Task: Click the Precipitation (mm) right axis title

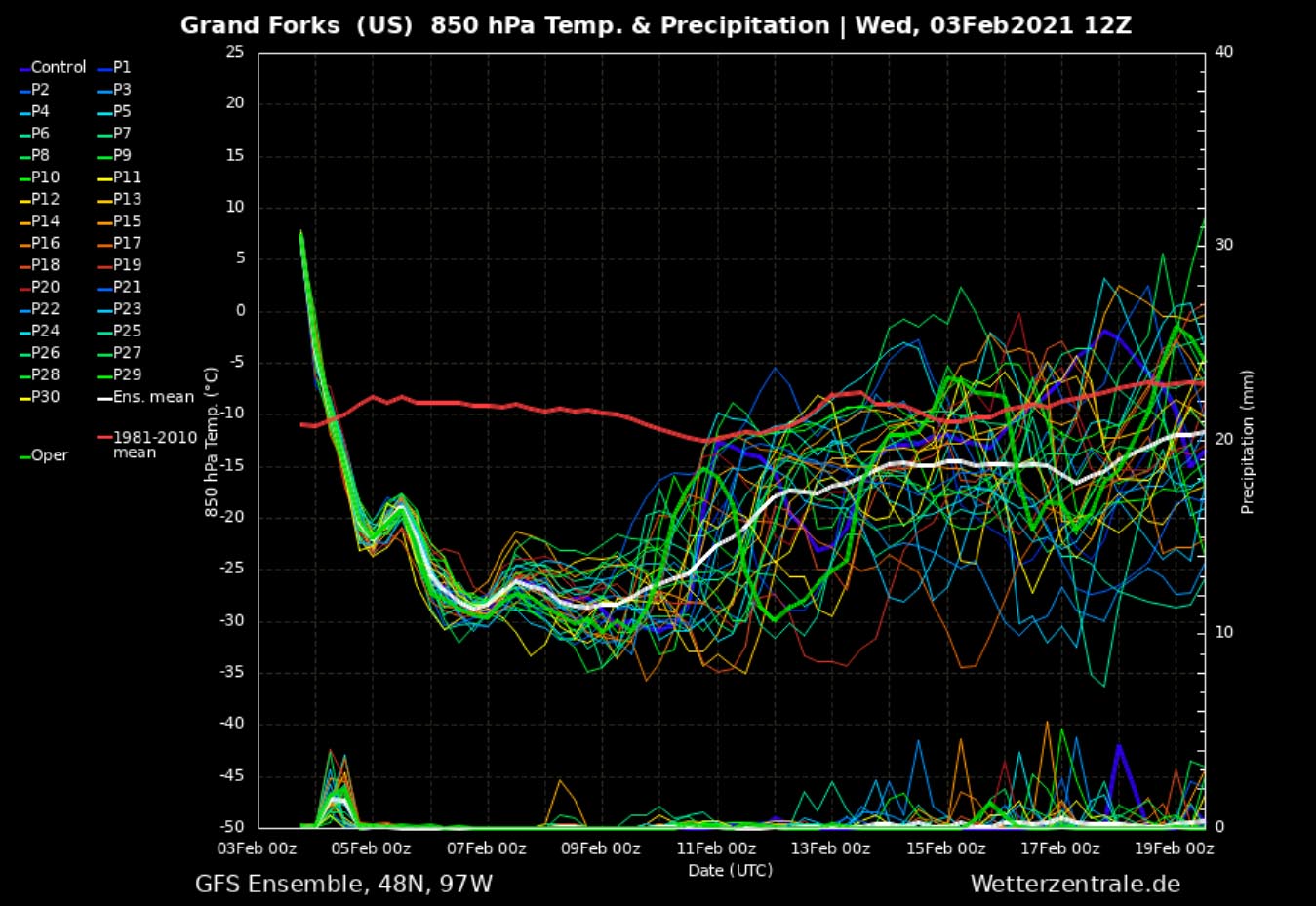Action: [x=1247, y=442]
